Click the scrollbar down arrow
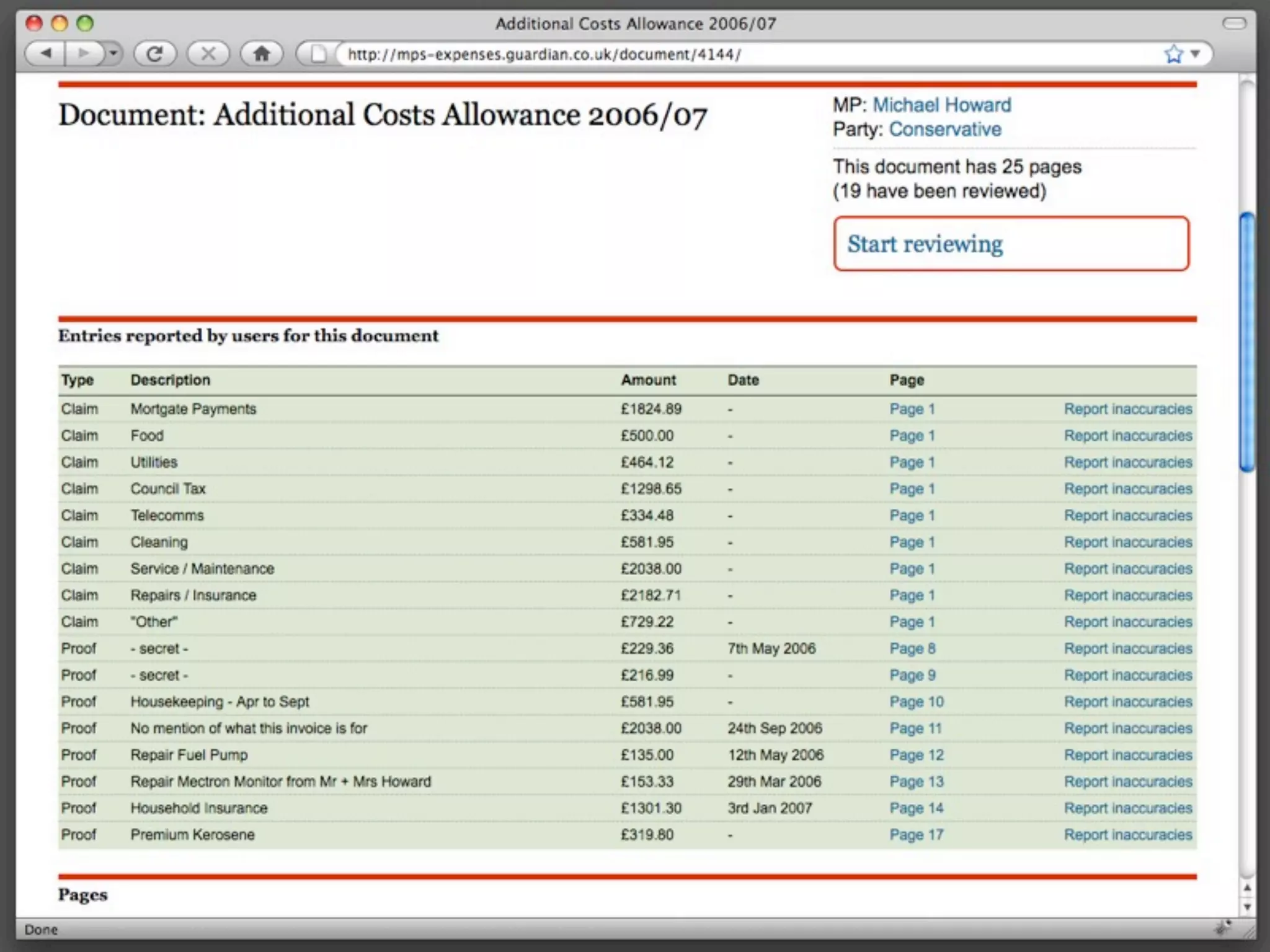Screen dimensions: 1270x952 (x=1247, y=907)
